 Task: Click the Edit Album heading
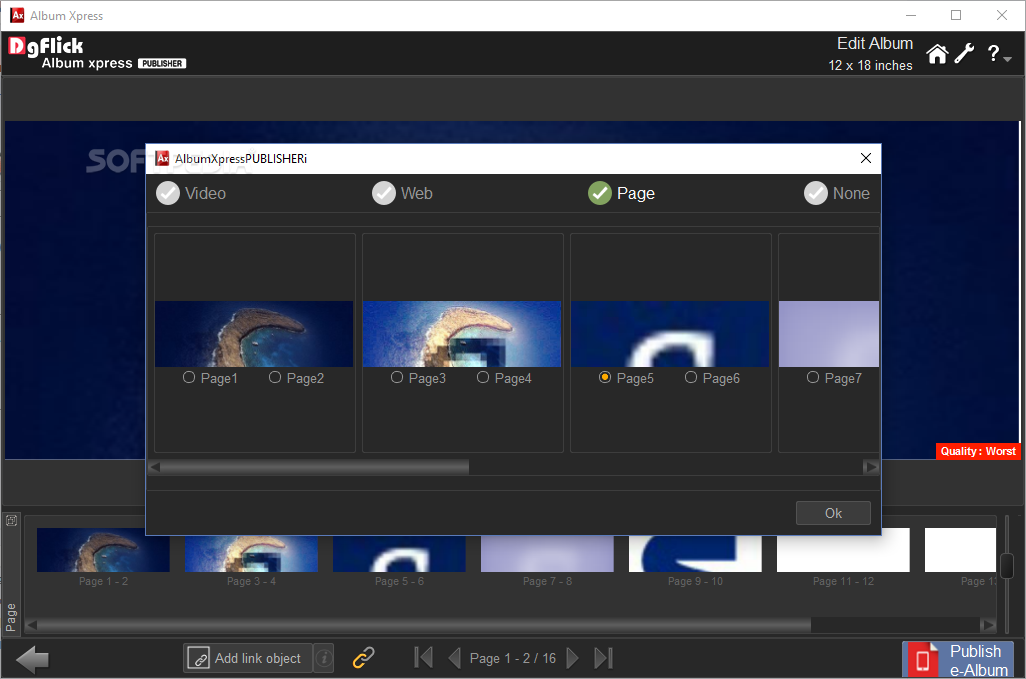pos(875,43)
